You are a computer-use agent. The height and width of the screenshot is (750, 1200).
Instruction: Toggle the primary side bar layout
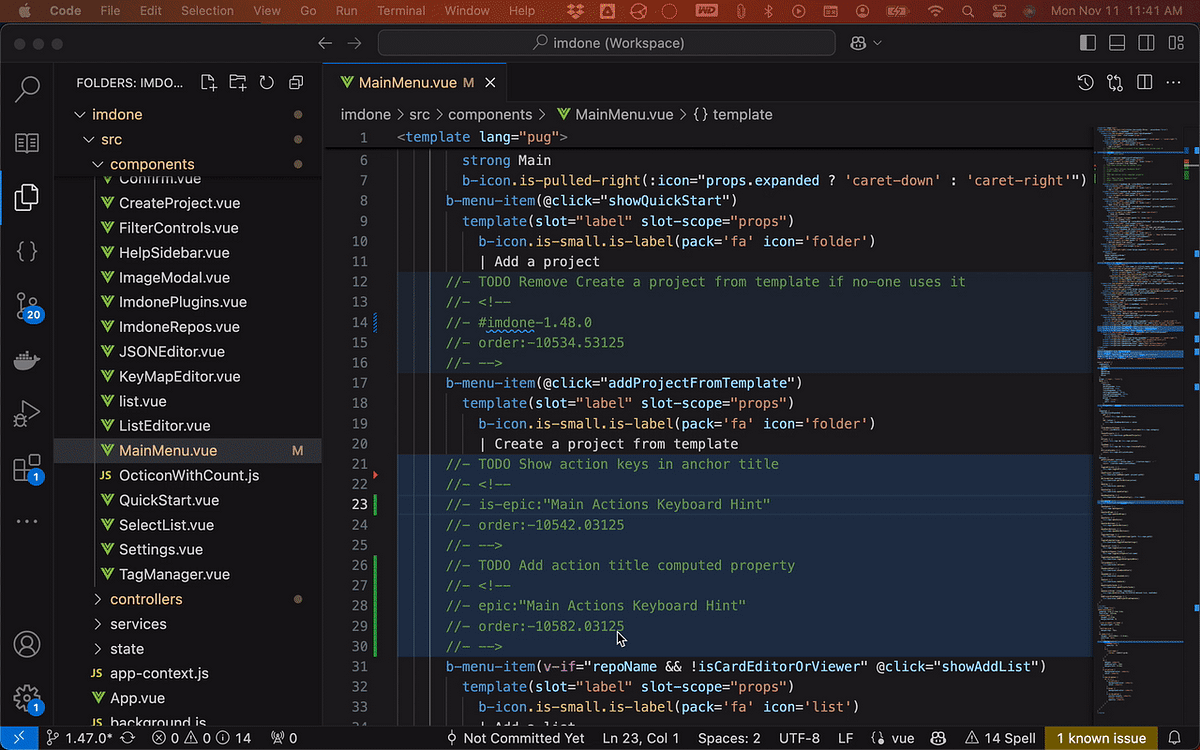pyautogui.click(x=1088, y=43)
